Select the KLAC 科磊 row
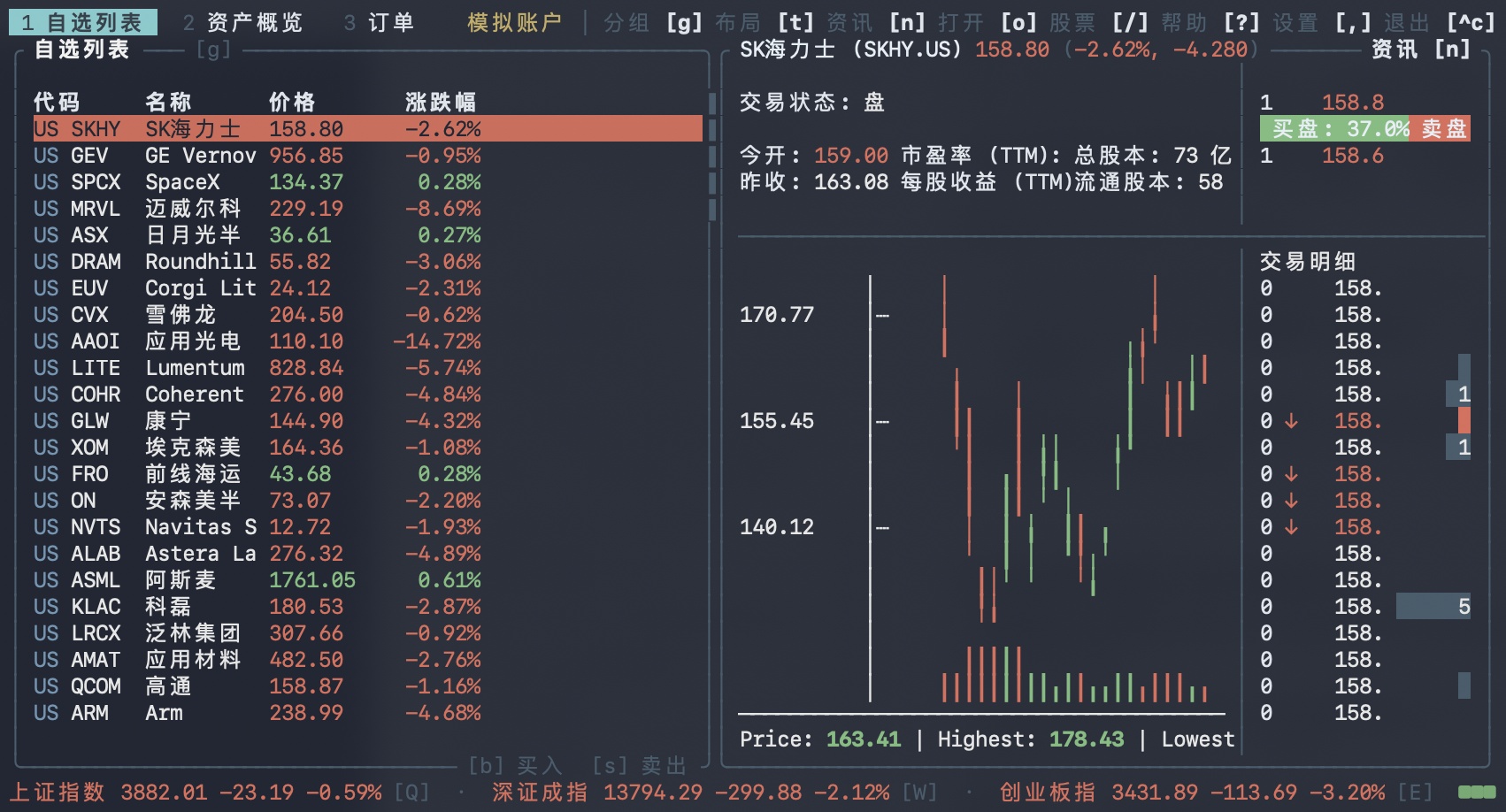The width and height of the screenshot is (1506, 812). click(x=368, y=607)
